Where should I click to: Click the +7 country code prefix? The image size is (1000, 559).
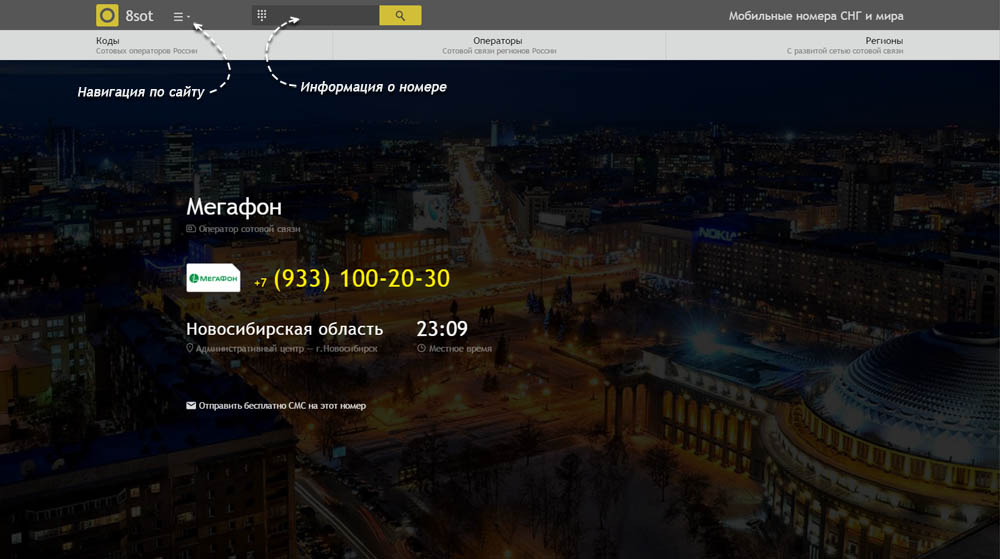click(260, 282)
